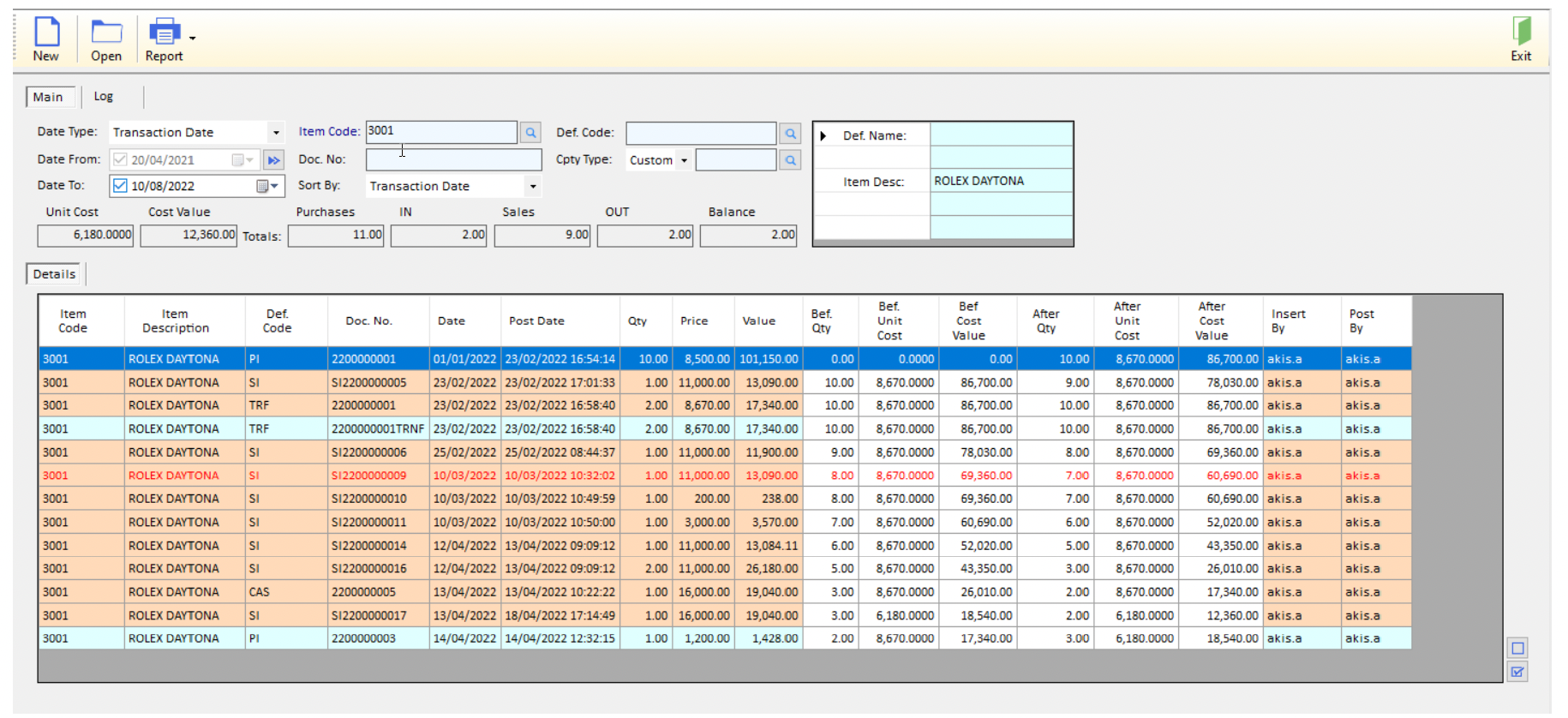Click the Purchases total 11.00 field
This screenshot has height=718, width=1568.
click(x=336, y=235)
